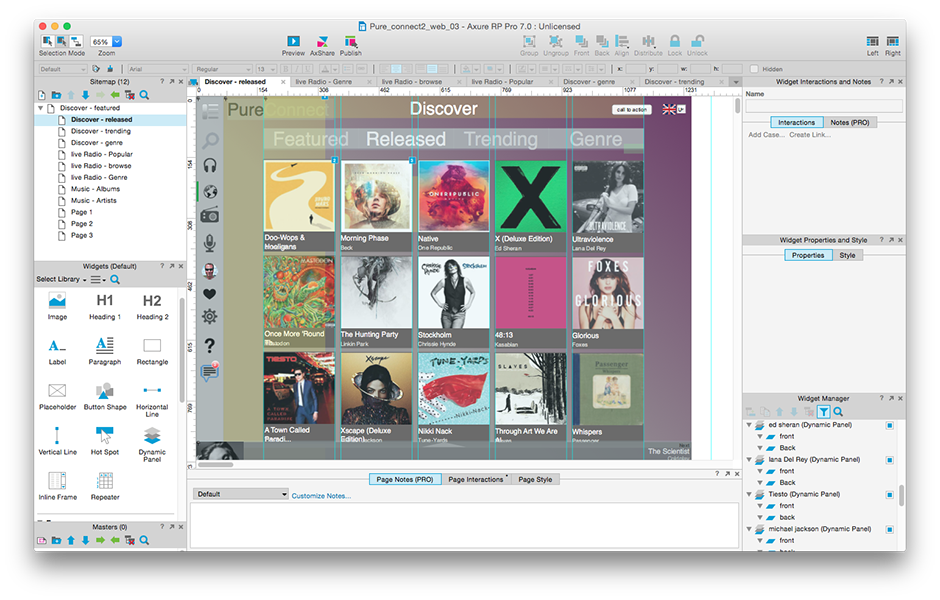Collapse the lana Del Rey panel tree
This screenshot has height=600, width=940.
pos(749,460)
